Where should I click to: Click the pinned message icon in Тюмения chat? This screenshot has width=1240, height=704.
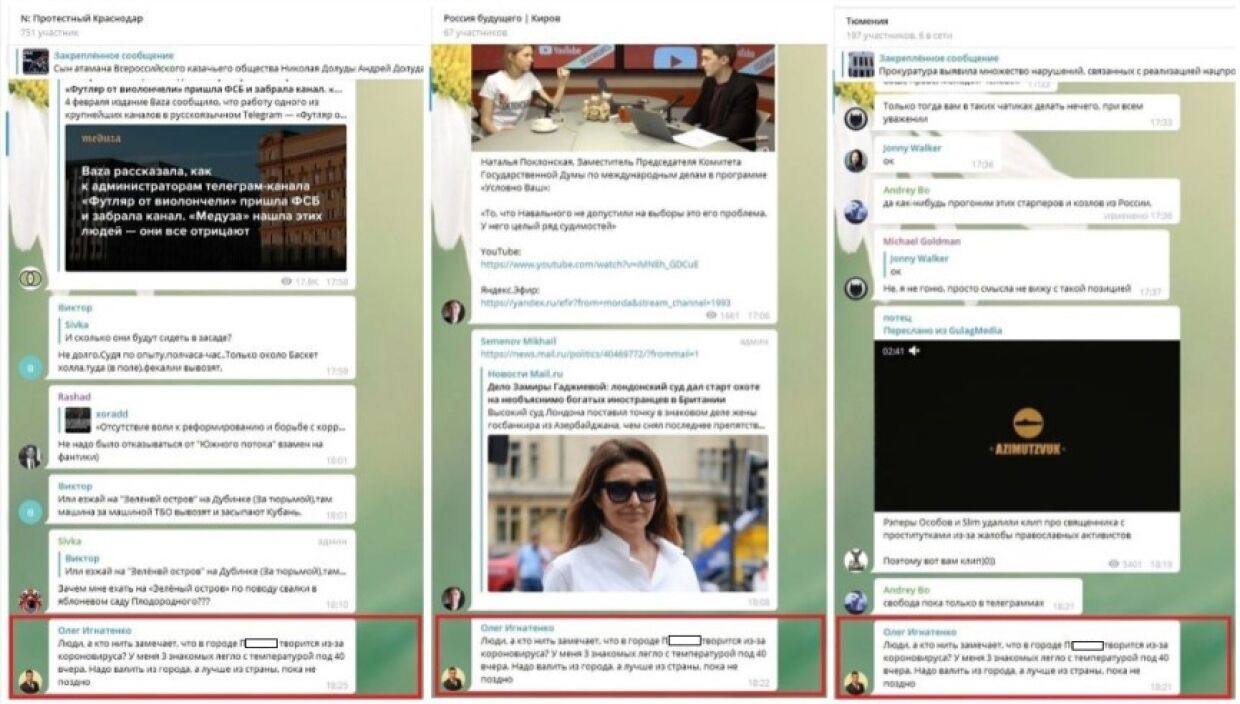860,65
